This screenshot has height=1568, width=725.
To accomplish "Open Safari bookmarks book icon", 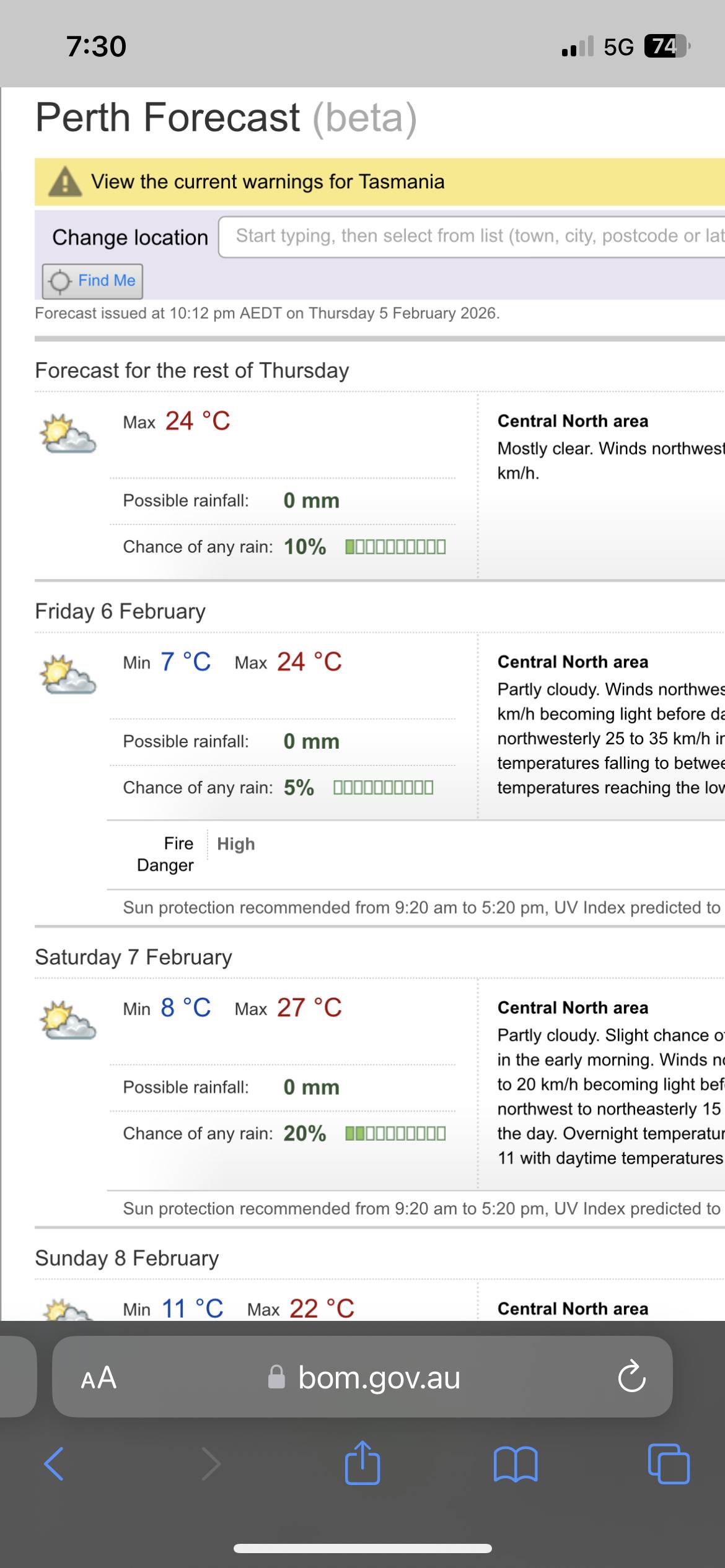I will click(x=516, y=1464).
